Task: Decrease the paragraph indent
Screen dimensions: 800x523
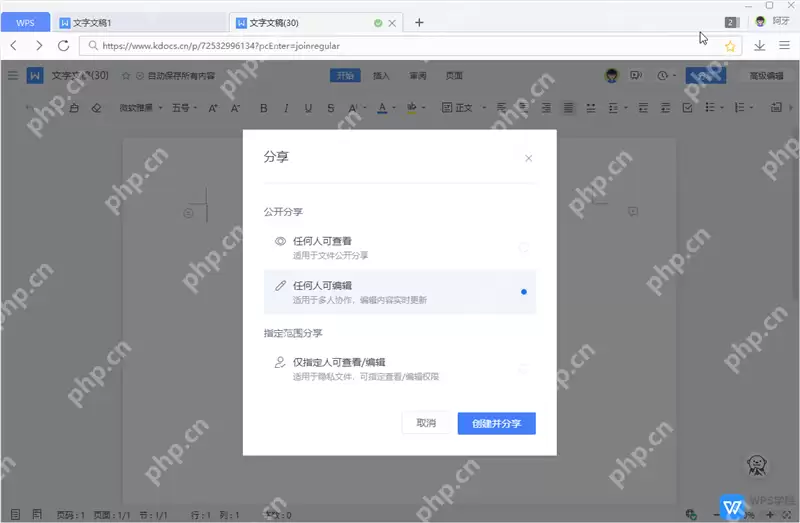Action: click(x=643, y=108)
